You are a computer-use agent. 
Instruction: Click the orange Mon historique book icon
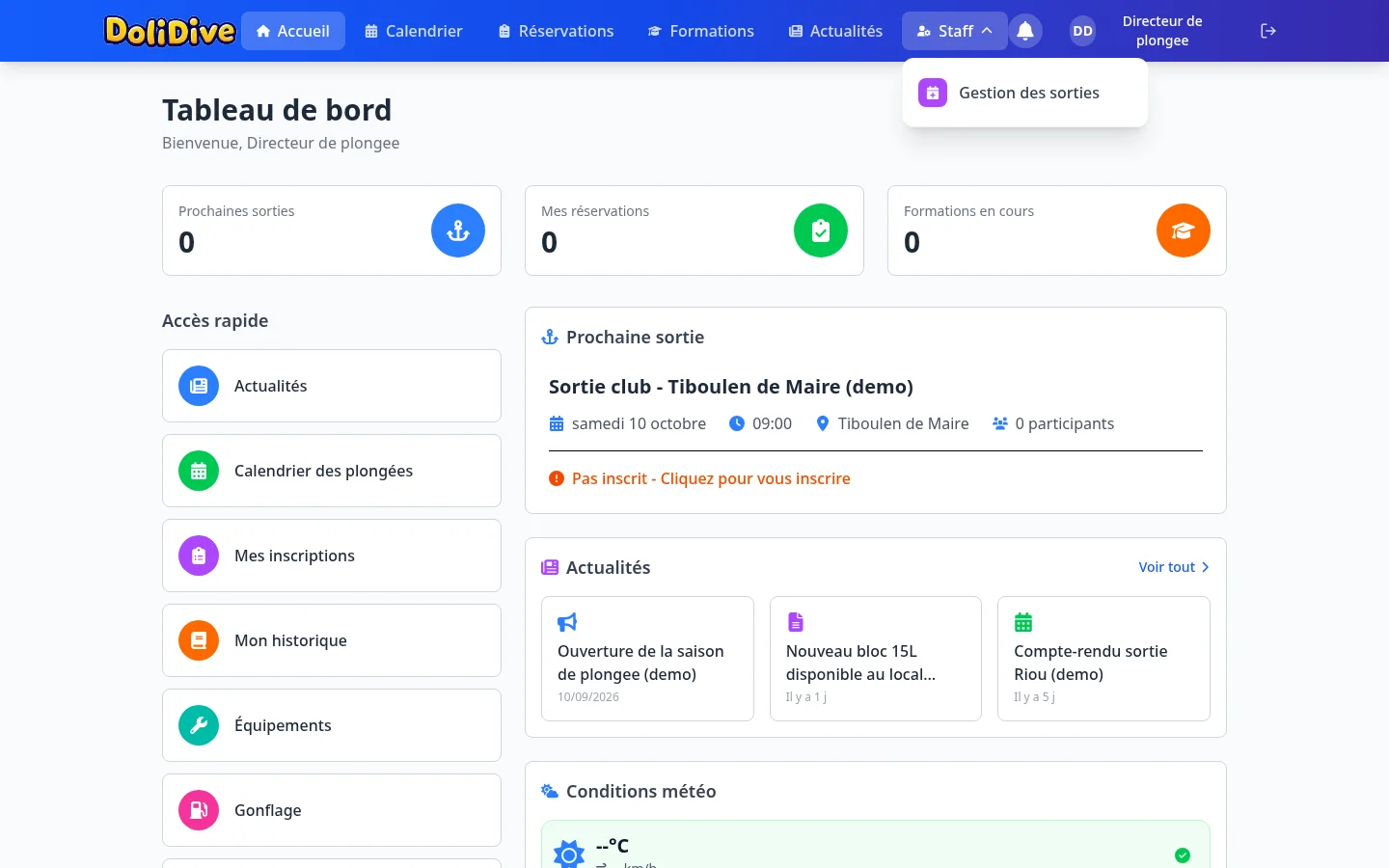coord(199,640)
